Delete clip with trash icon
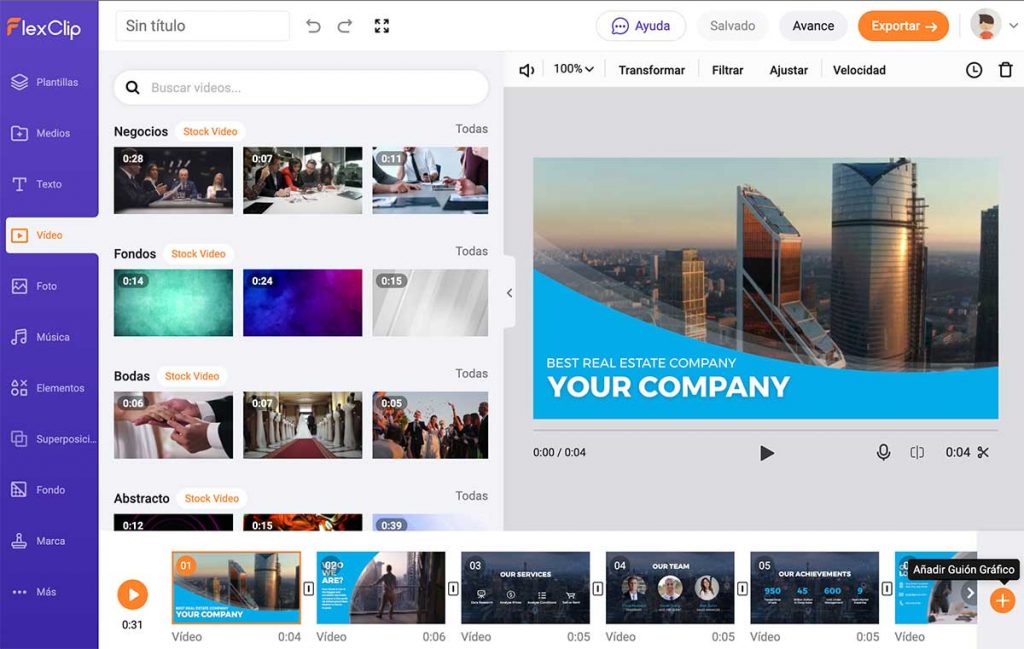 coord(1005,70)
